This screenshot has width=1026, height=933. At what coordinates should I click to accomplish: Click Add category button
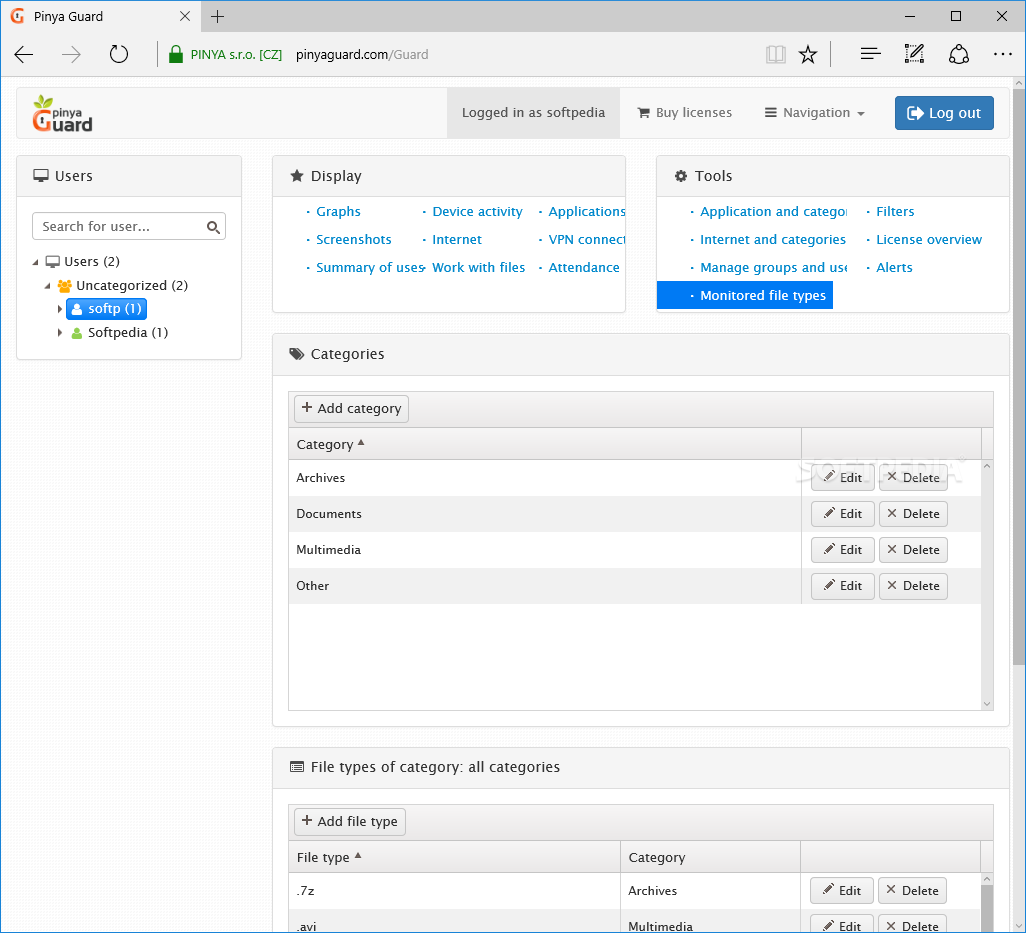point(351,408)
